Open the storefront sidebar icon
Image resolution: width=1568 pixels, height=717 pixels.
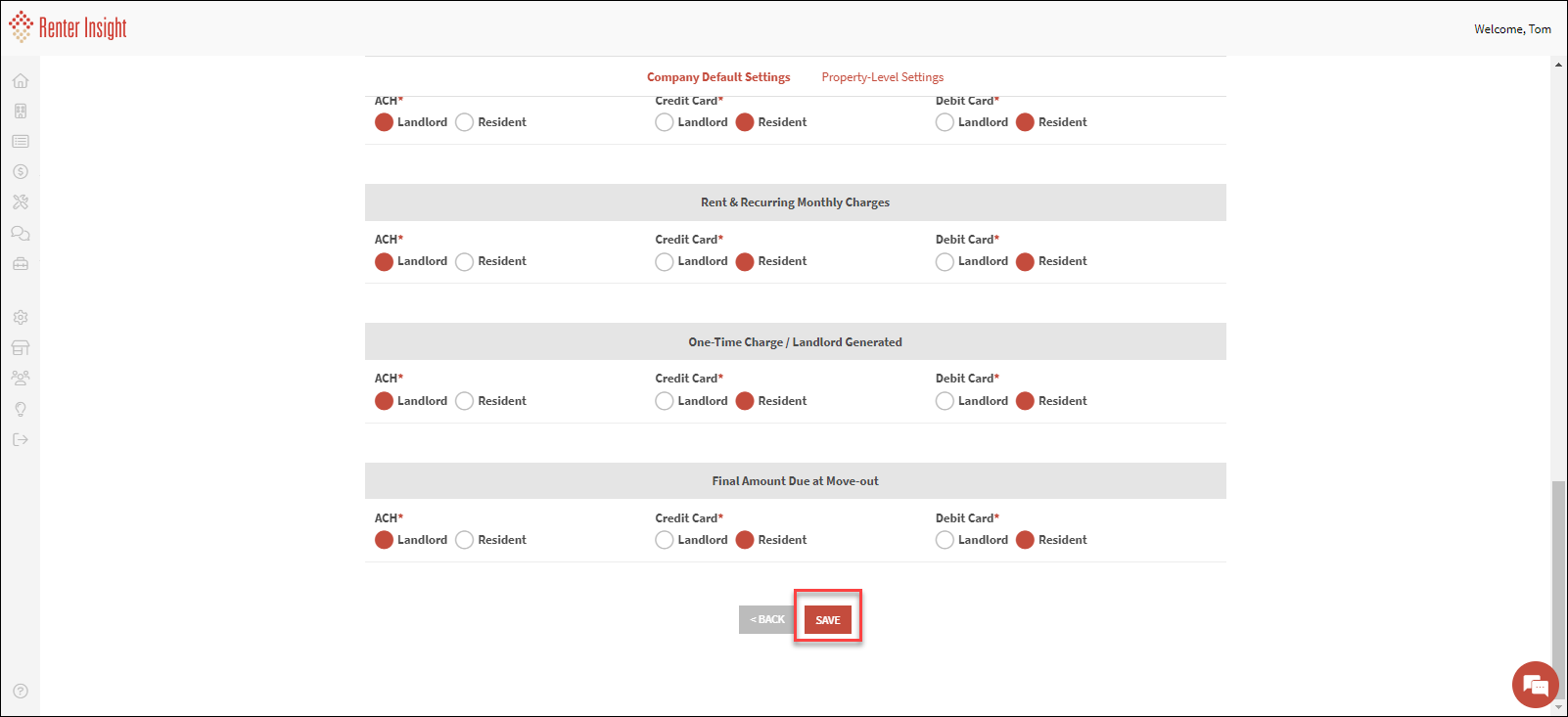pos(21,347)
